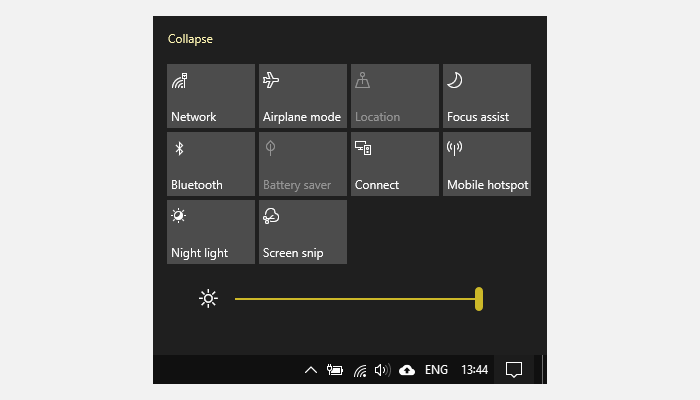The height and width of the screenshot is (400, 700).
Task: Switch the ENG input language
Action: (436, 370)
